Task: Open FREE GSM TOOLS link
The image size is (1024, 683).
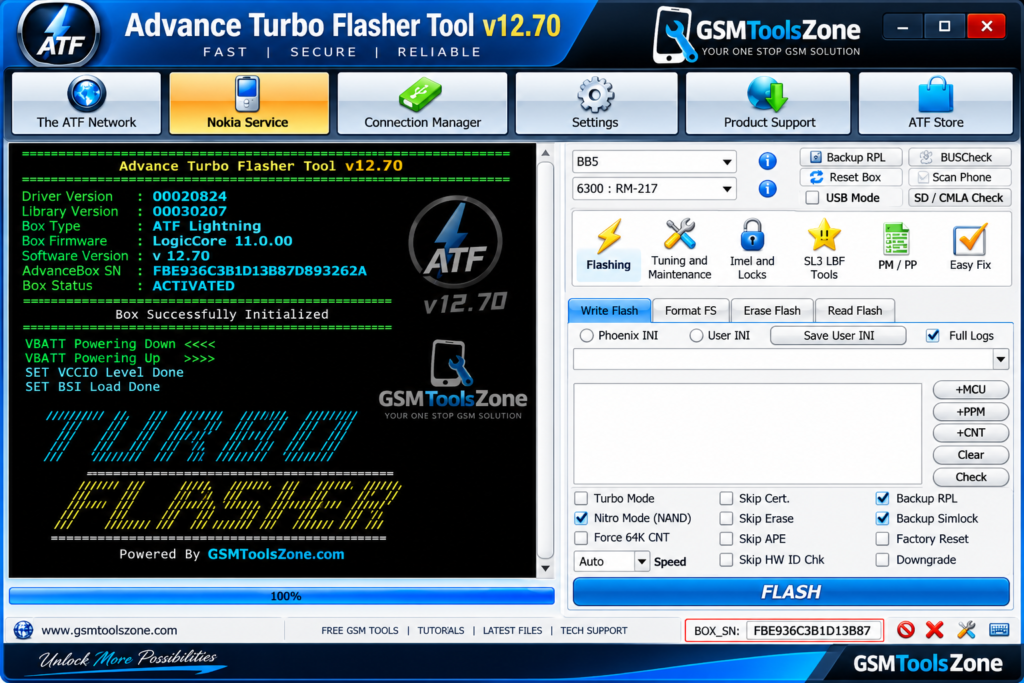Action: click(x=360, y=630)
